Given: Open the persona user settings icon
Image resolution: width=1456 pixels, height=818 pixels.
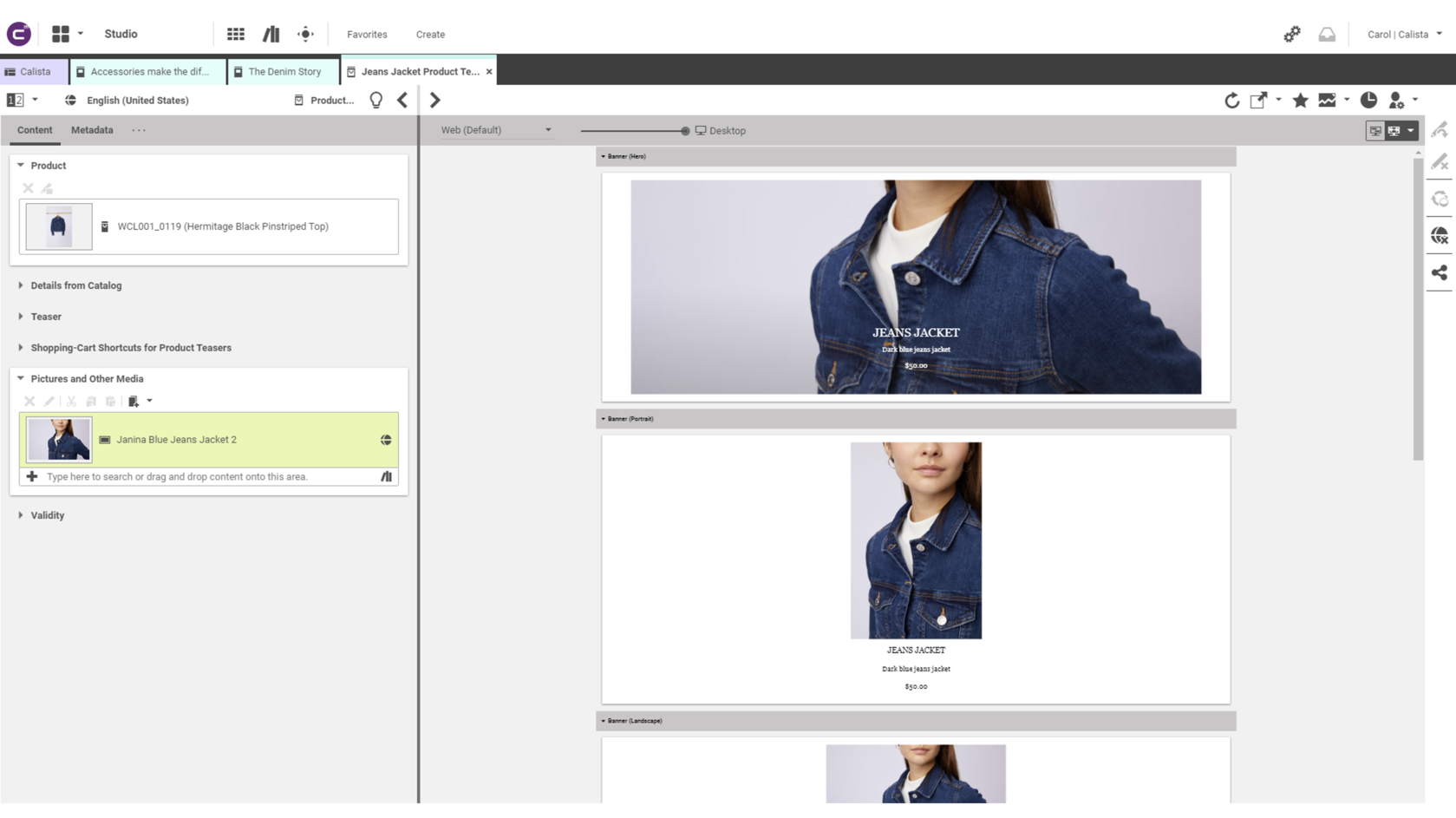Looking at the screenshot, I should tap(1396, 100).
